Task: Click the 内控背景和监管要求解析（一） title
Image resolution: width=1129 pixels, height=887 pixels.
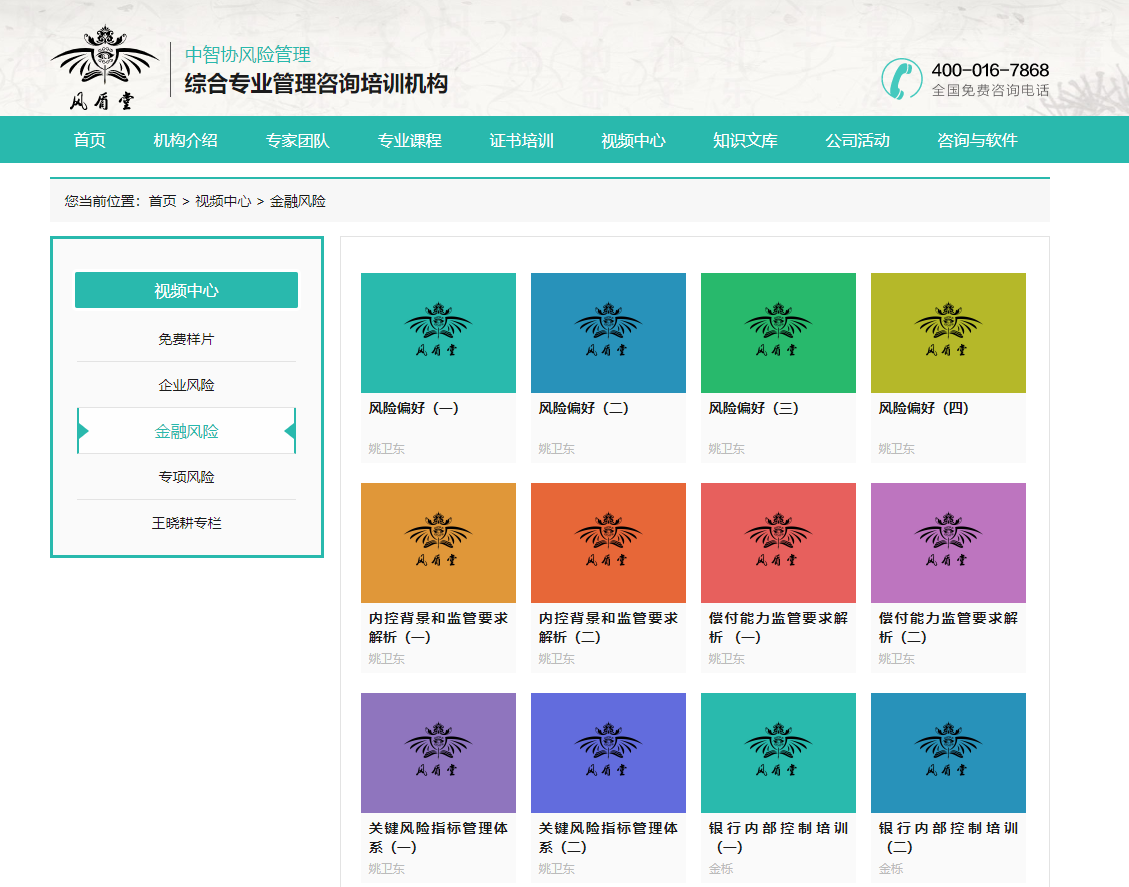Action: click(438, 628)
